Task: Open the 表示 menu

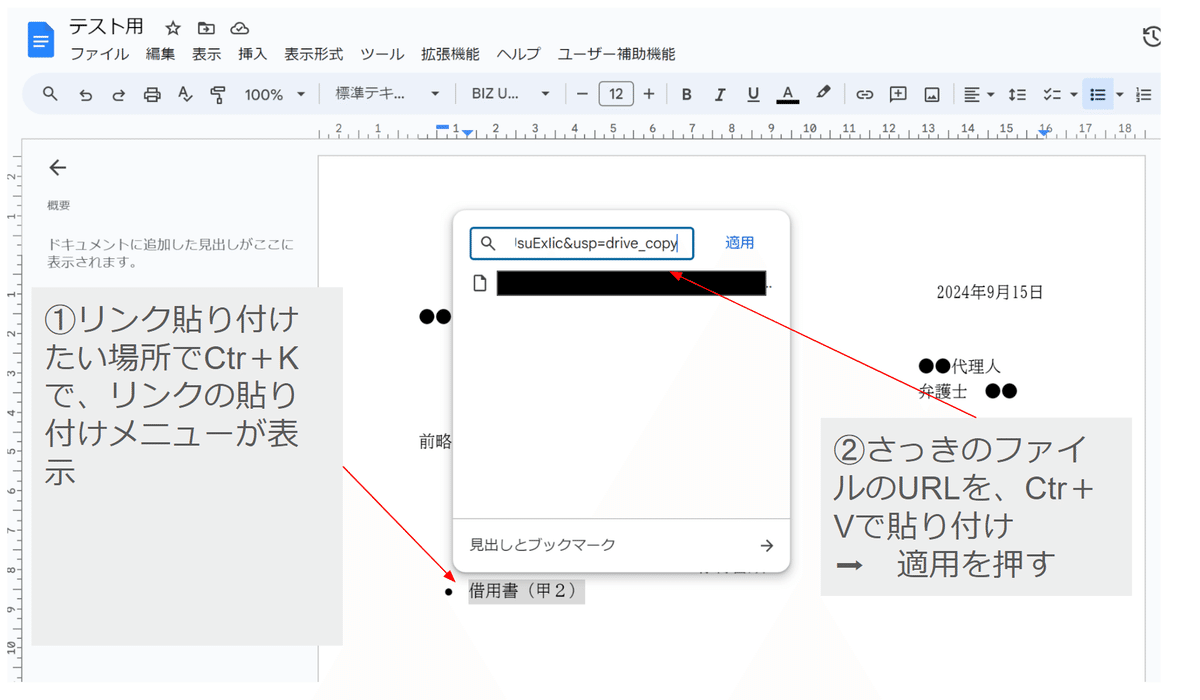Action: pos(206,54)
